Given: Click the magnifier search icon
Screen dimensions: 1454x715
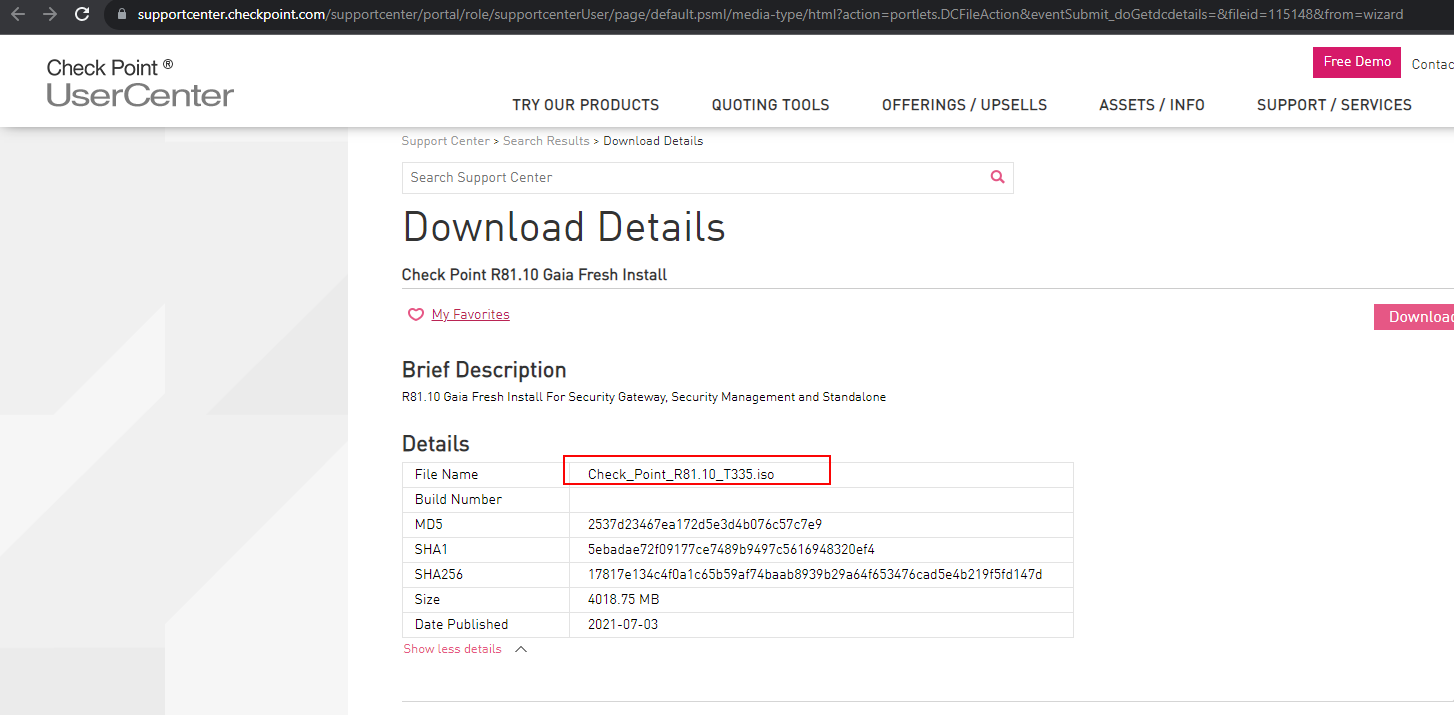Looking at the screenshot, I should pos(997,177).
